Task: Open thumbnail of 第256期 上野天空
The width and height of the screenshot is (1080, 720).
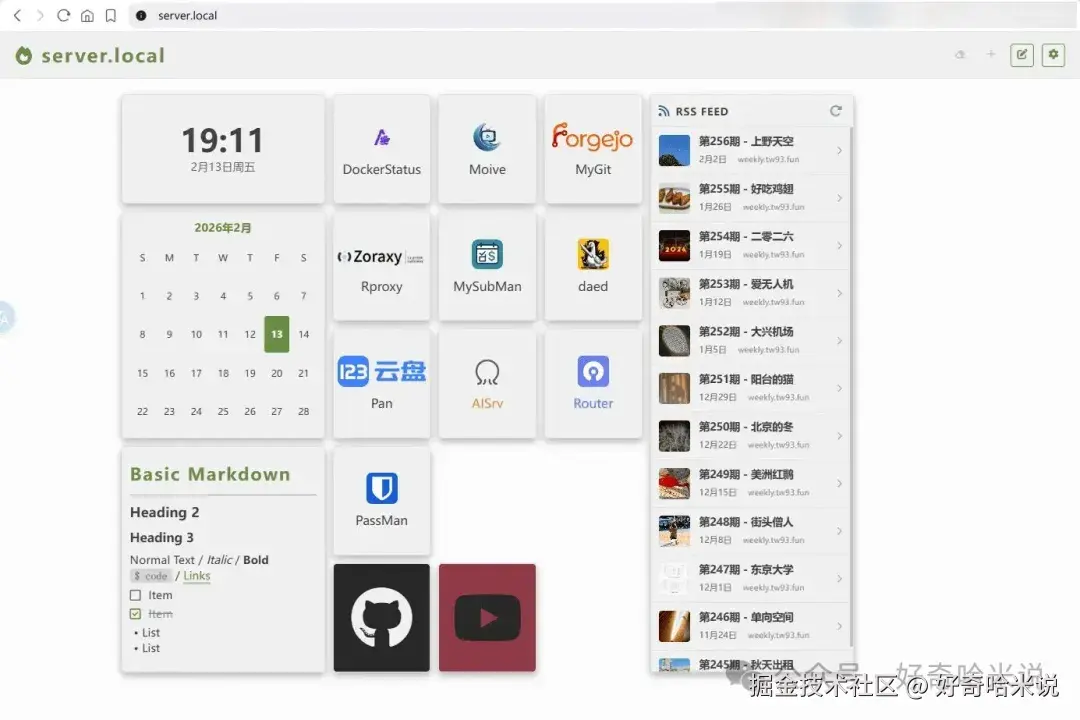Action: click(674, 150)
